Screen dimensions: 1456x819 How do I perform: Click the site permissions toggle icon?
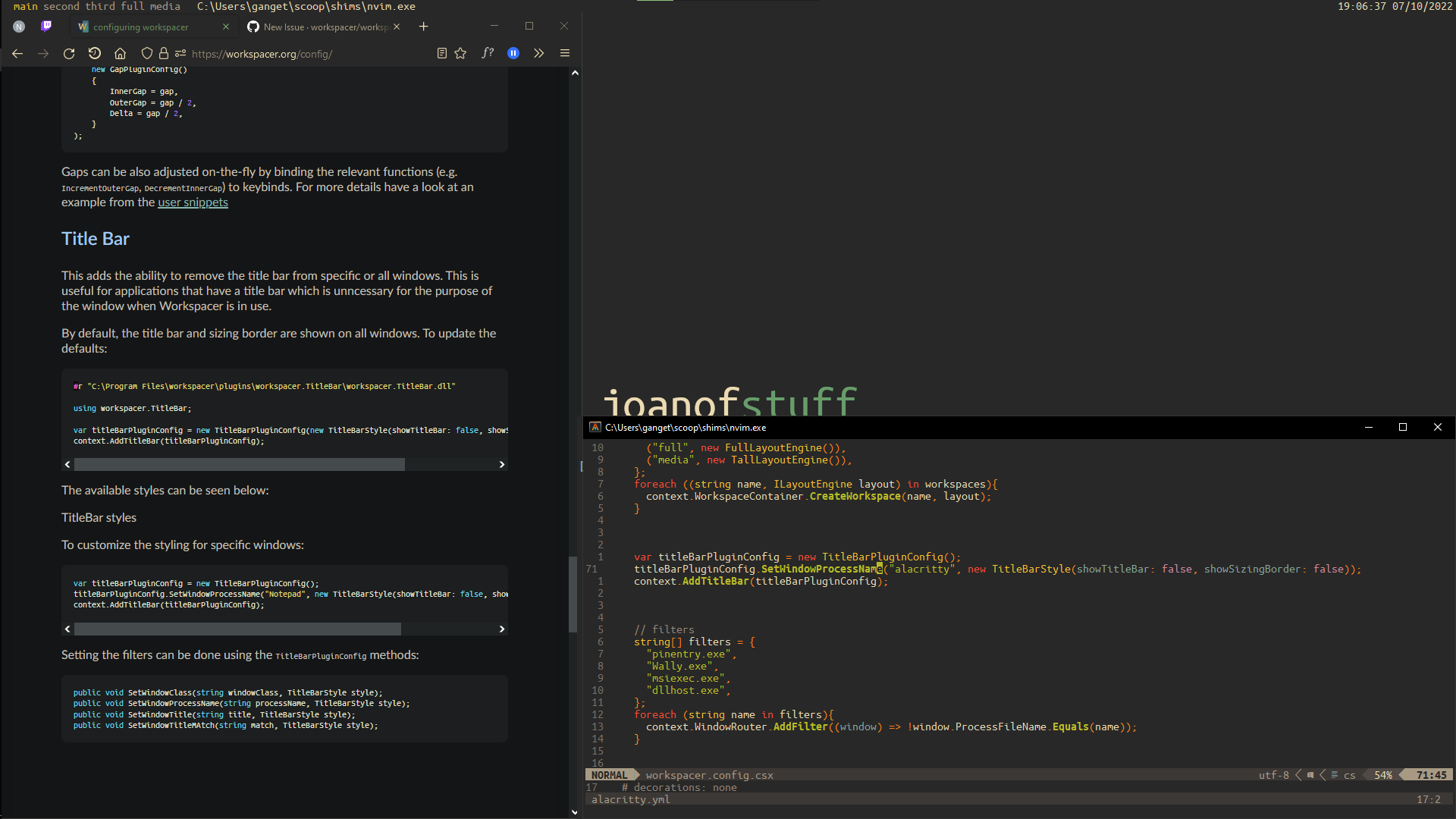click(x=180, y=53)
